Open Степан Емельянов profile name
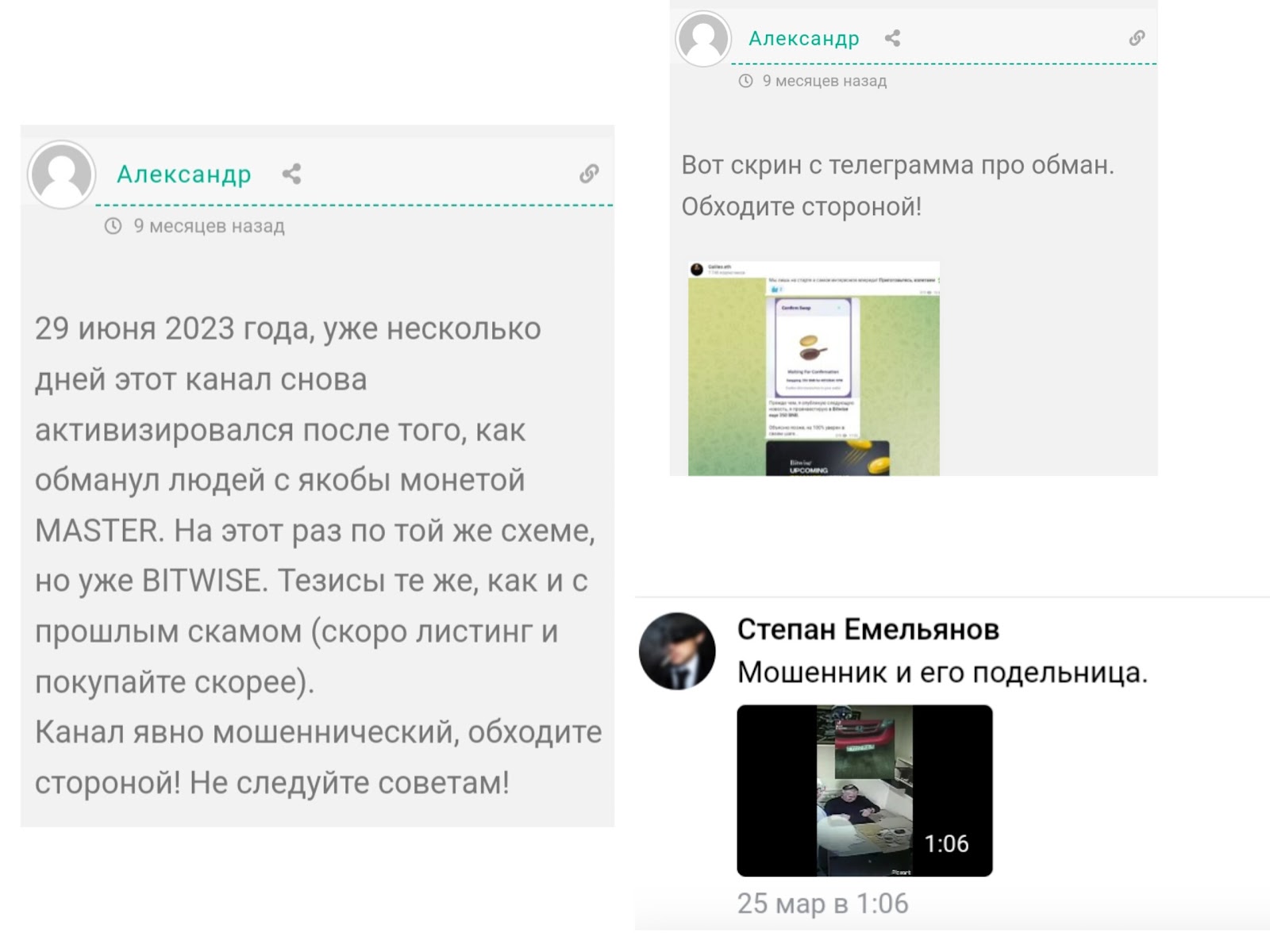 (x=868, y=629)
